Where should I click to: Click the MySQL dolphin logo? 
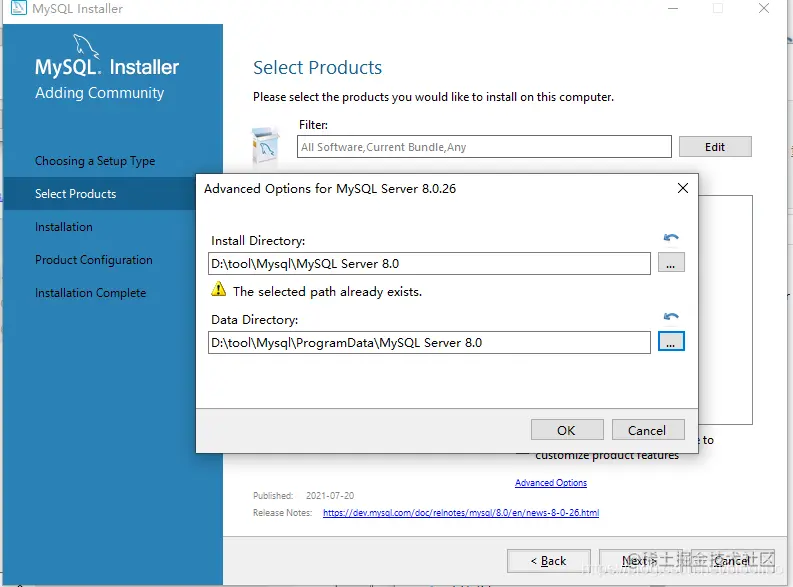pyautogui.click(x=86, y=47)
